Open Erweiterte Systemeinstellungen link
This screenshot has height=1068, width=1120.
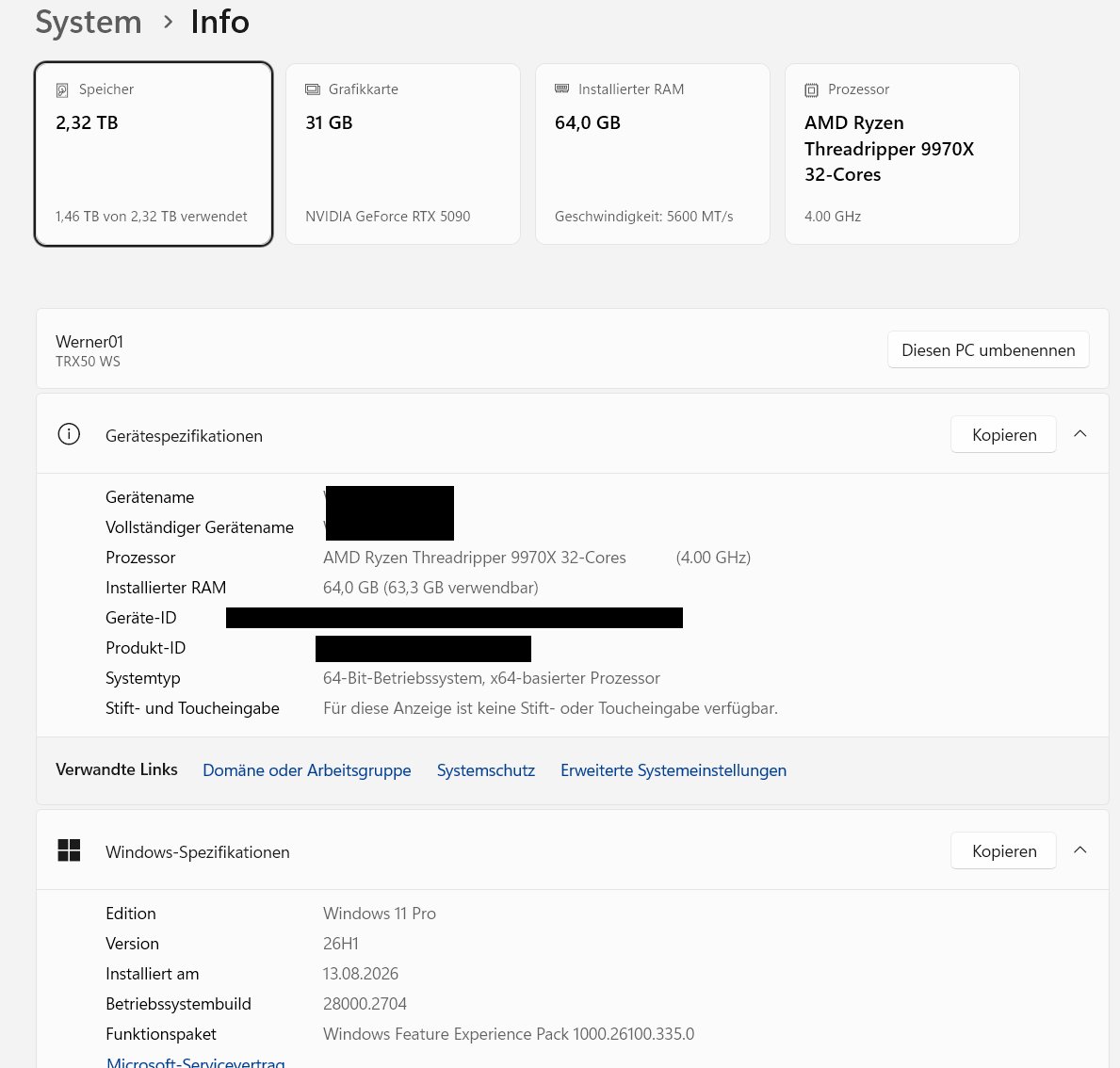click(674, 770)
